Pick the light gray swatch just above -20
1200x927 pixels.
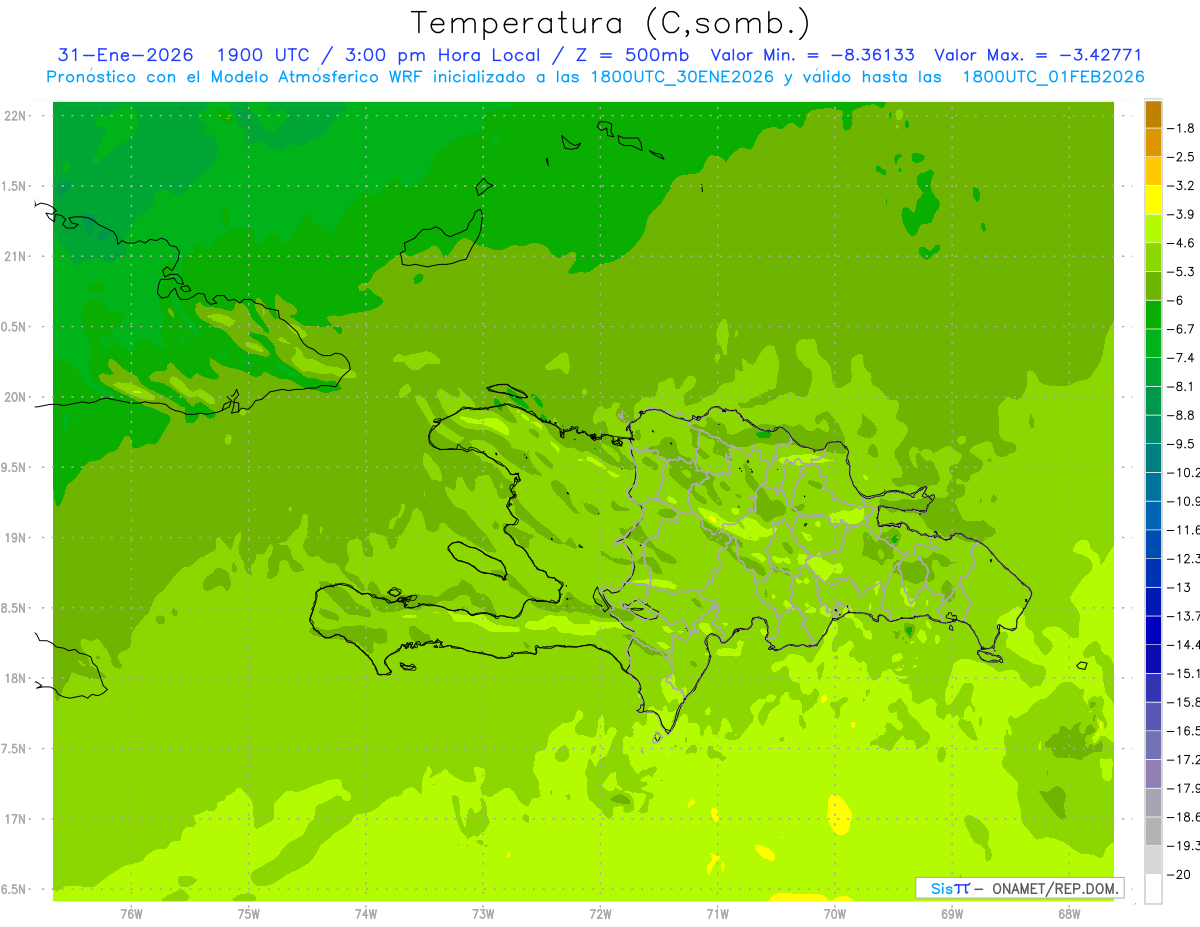click(1153, 860)
